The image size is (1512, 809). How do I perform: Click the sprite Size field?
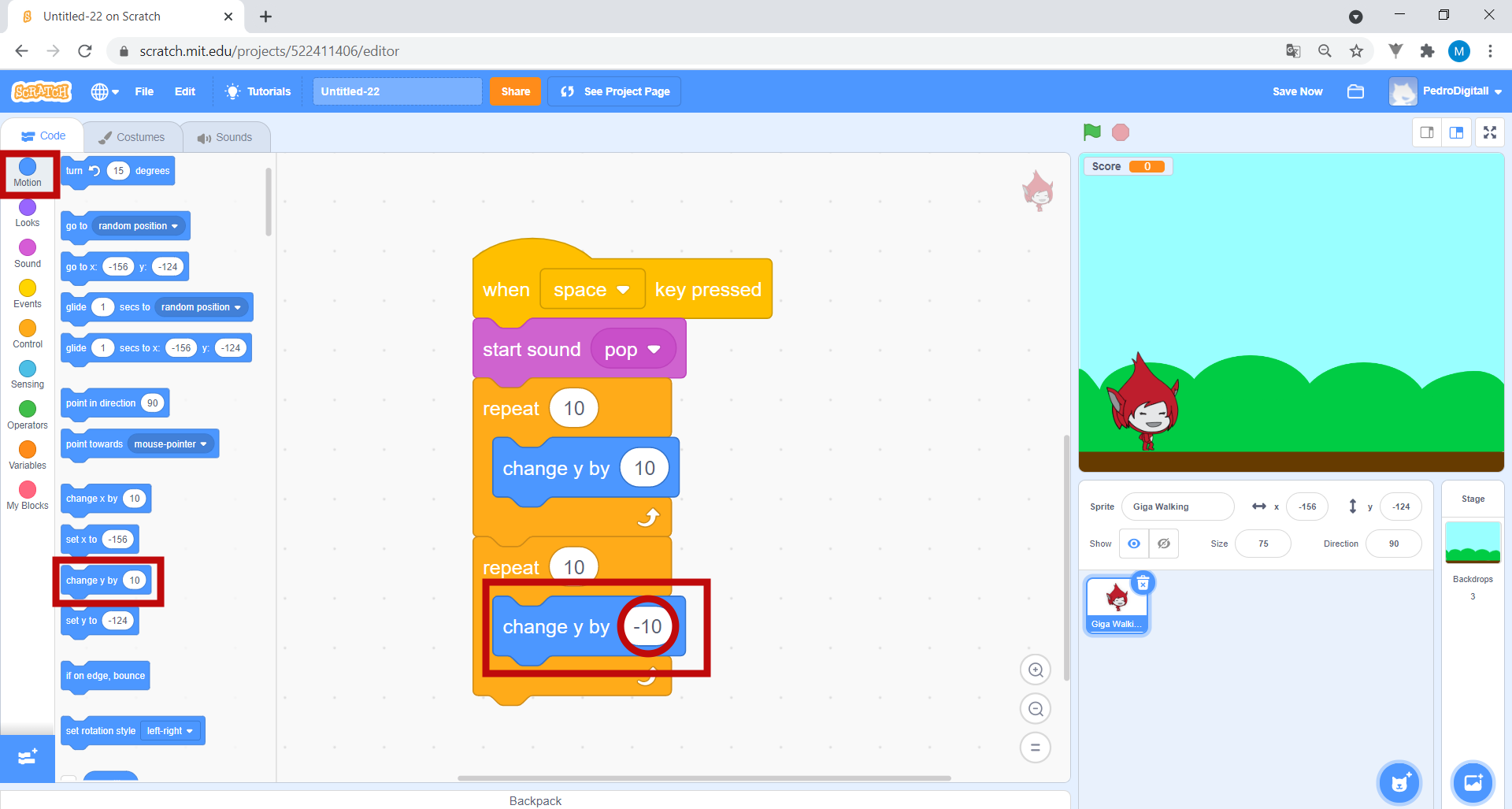1263,544
